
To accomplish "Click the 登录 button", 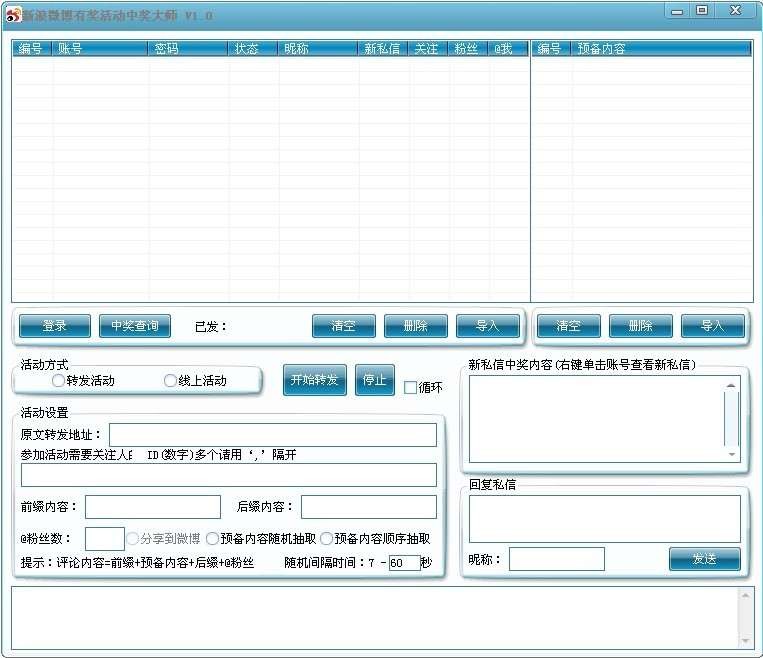I will point(54,326).
